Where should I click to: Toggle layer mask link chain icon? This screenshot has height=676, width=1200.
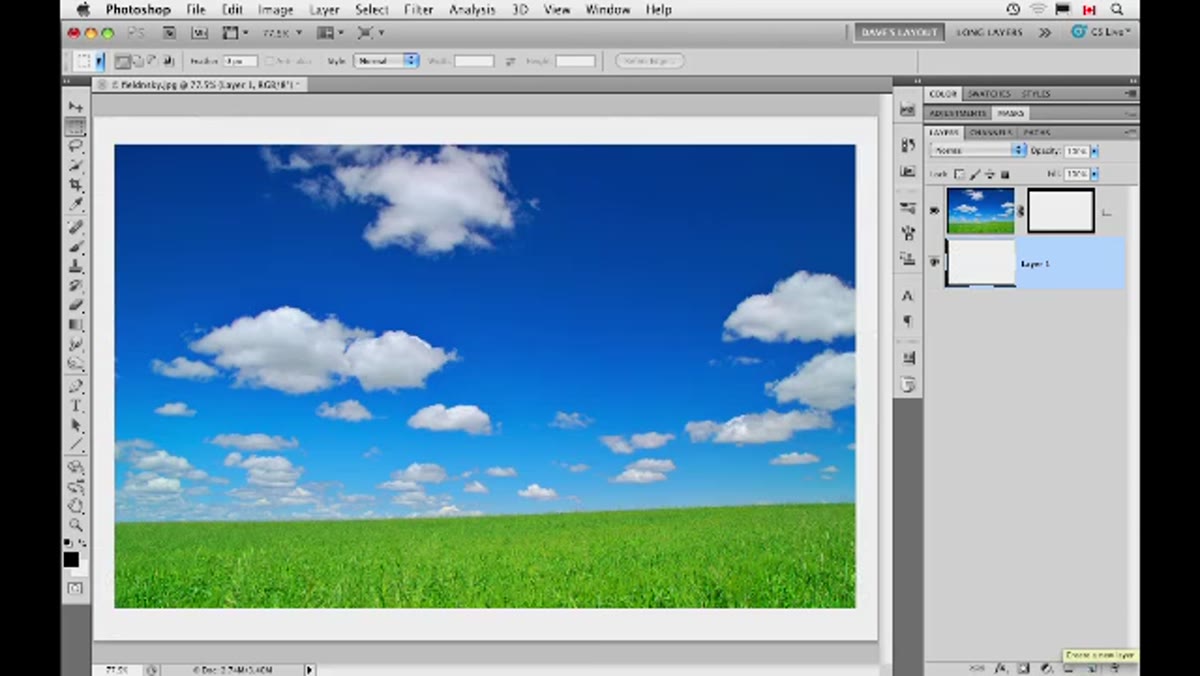click(x=1021, y=211)
